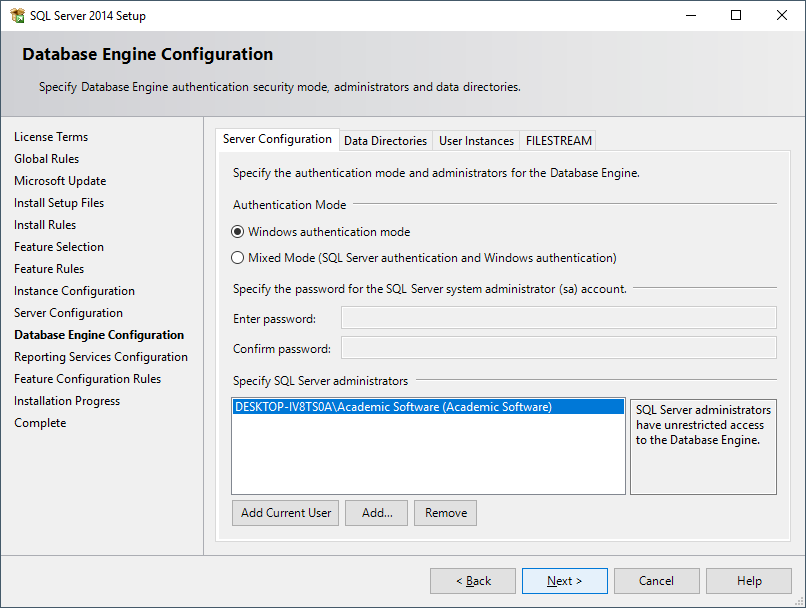806x608 pixels.
Task: Click the License Terms step
Action: tap(51, 137)
